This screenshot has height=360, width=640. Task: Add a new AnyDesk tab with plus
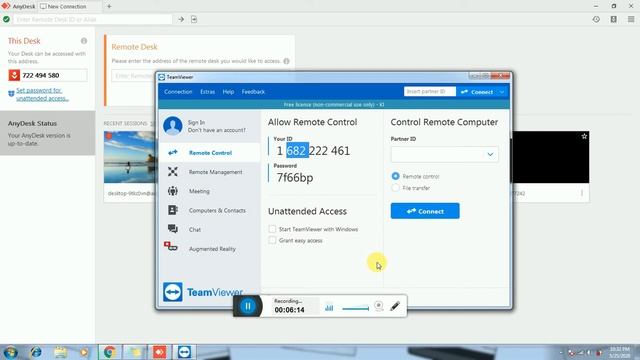[109, 6]
